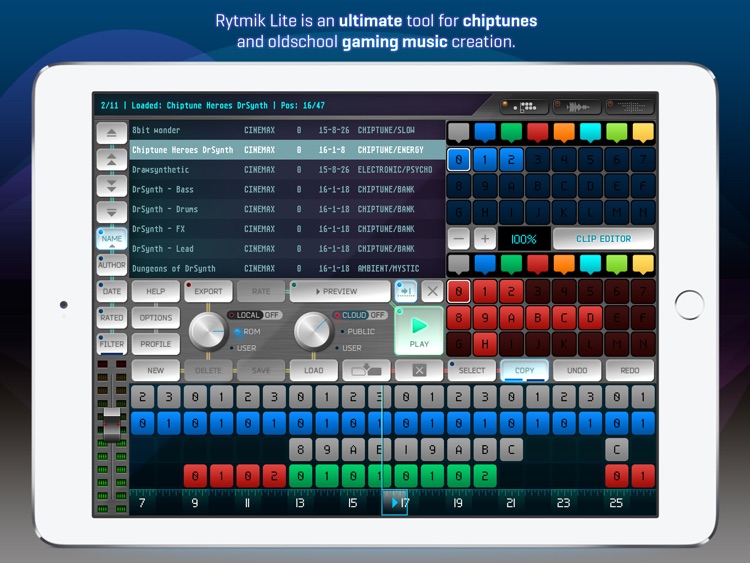Sort song list by RATED
Image resolution: width=750 pixels, height=563 pixels.
111,317
